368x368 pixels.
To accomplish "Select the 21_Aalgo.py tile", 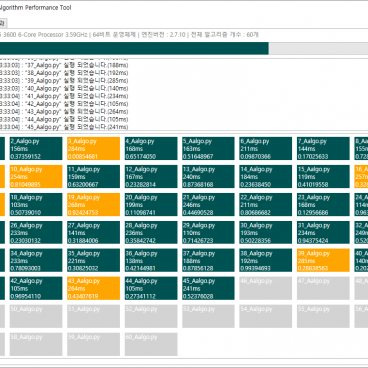I will tap(208, 205).
